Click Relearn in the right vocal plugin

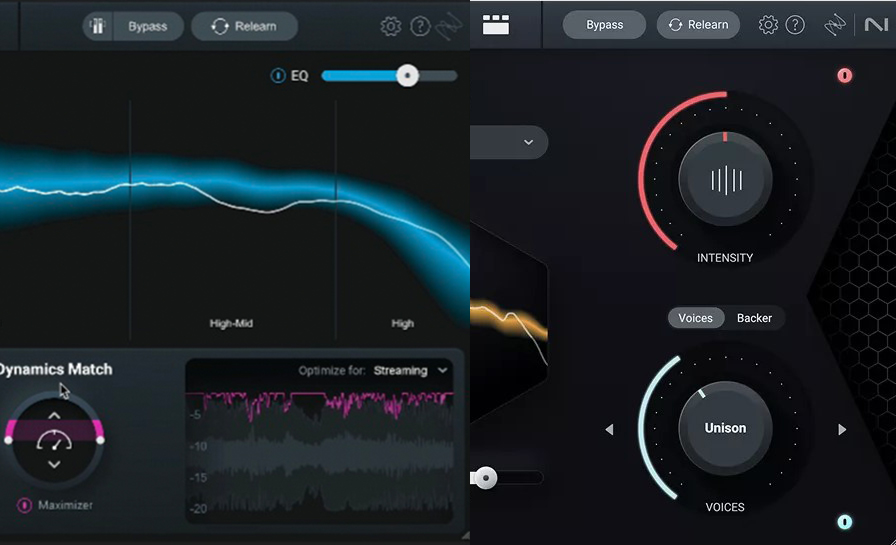pos(698,25)
